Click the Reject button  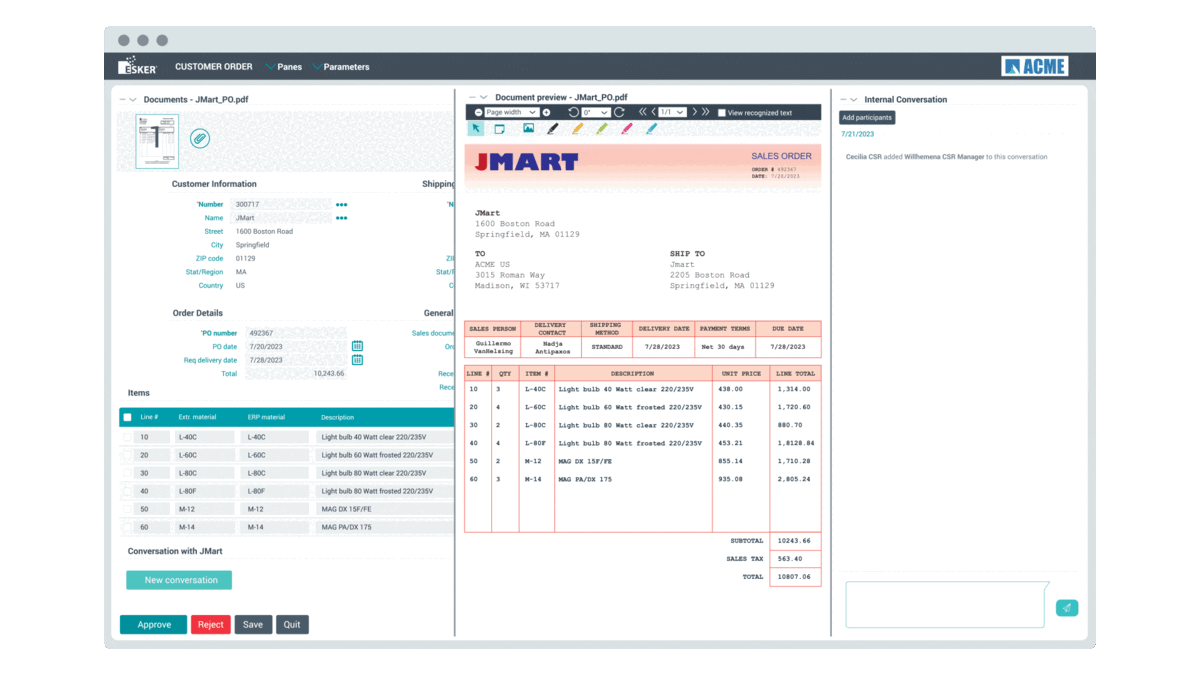click(211, 625)
